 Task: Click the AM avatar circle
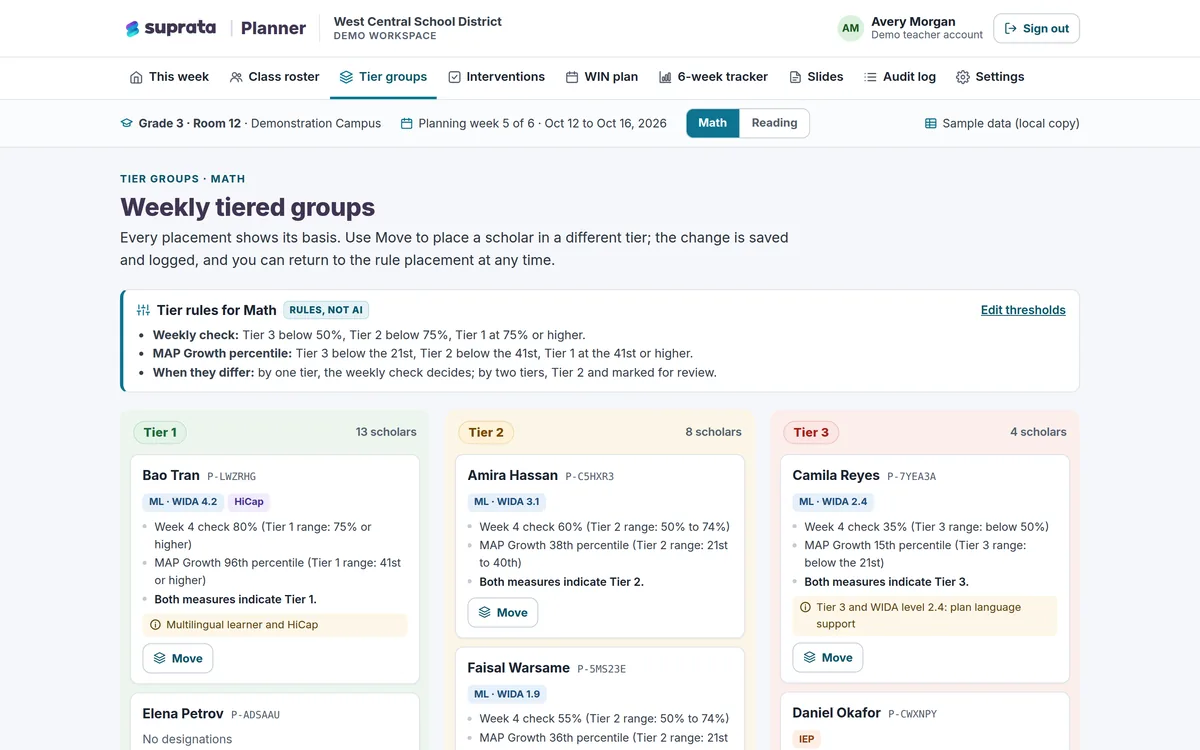point(850,28)
